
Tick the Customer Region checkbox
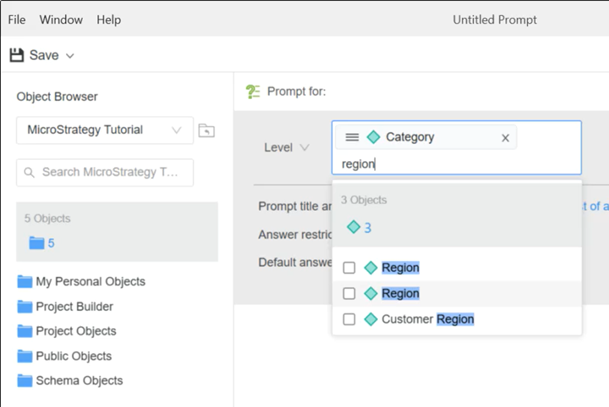[x=349, y=319]
